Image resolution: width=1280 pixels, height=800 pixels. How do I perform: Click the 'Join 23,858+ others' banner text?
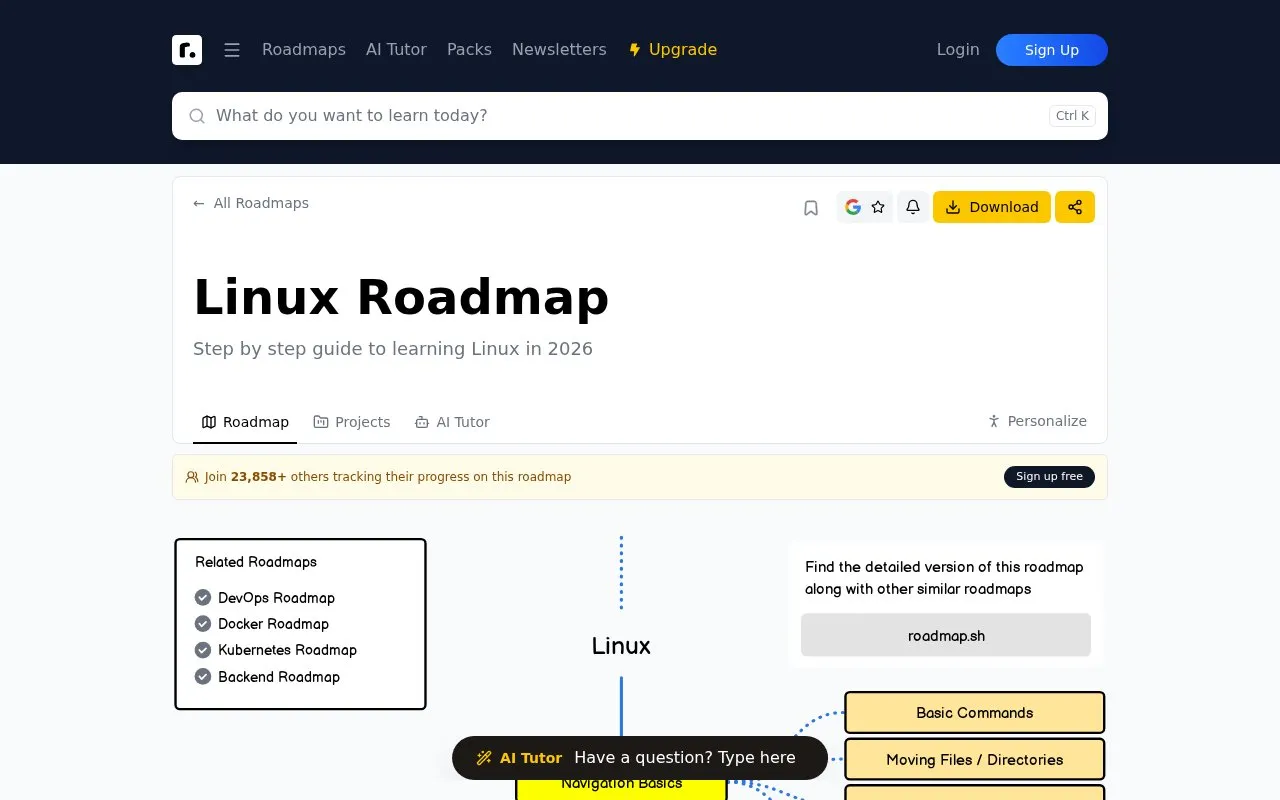[x=388, y=477]
